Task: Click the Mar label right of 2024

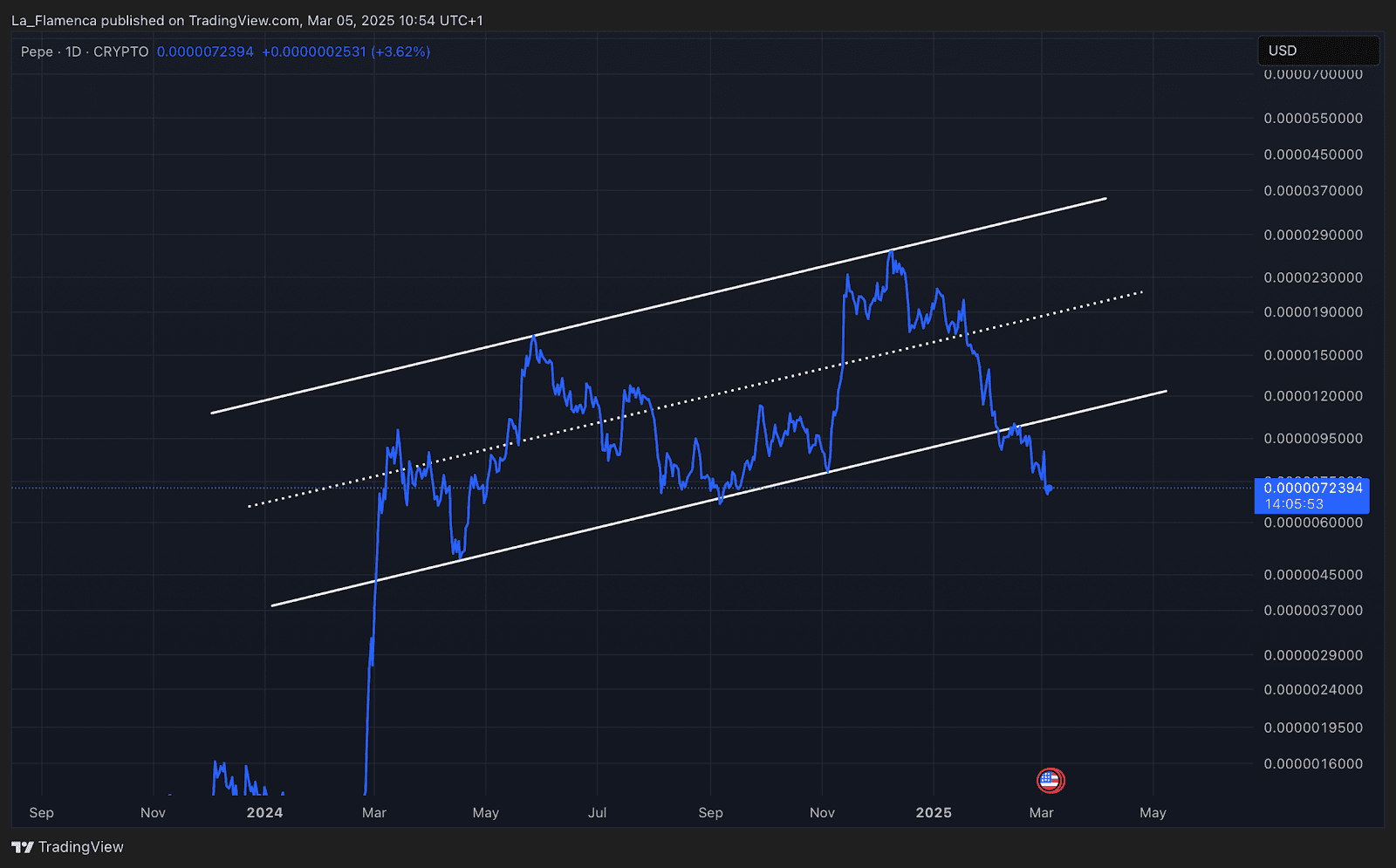Action: pos(374,813)
